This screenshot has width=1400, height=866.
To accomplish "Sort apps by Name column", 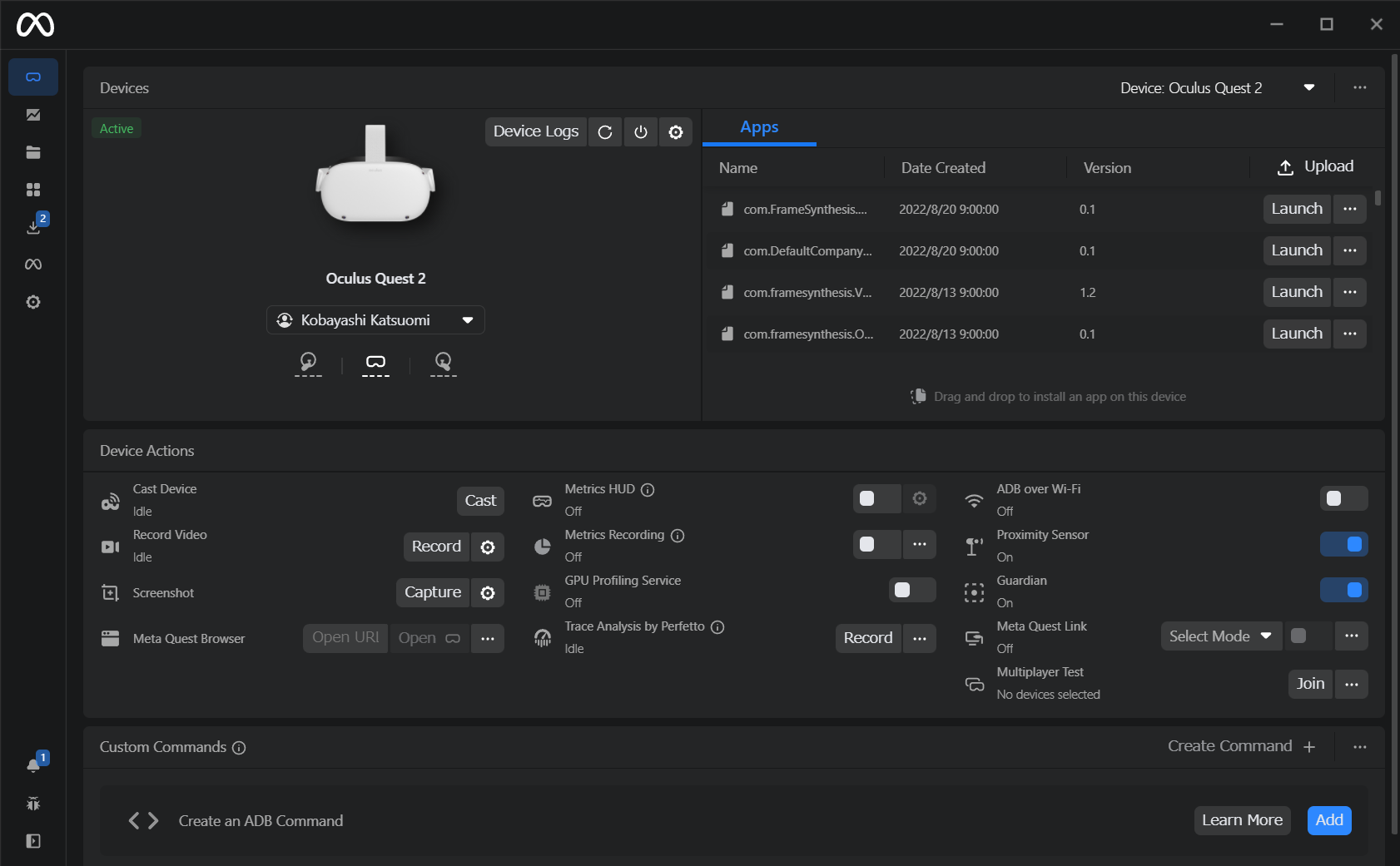I will pyautogui.click(x=738, y=168).
